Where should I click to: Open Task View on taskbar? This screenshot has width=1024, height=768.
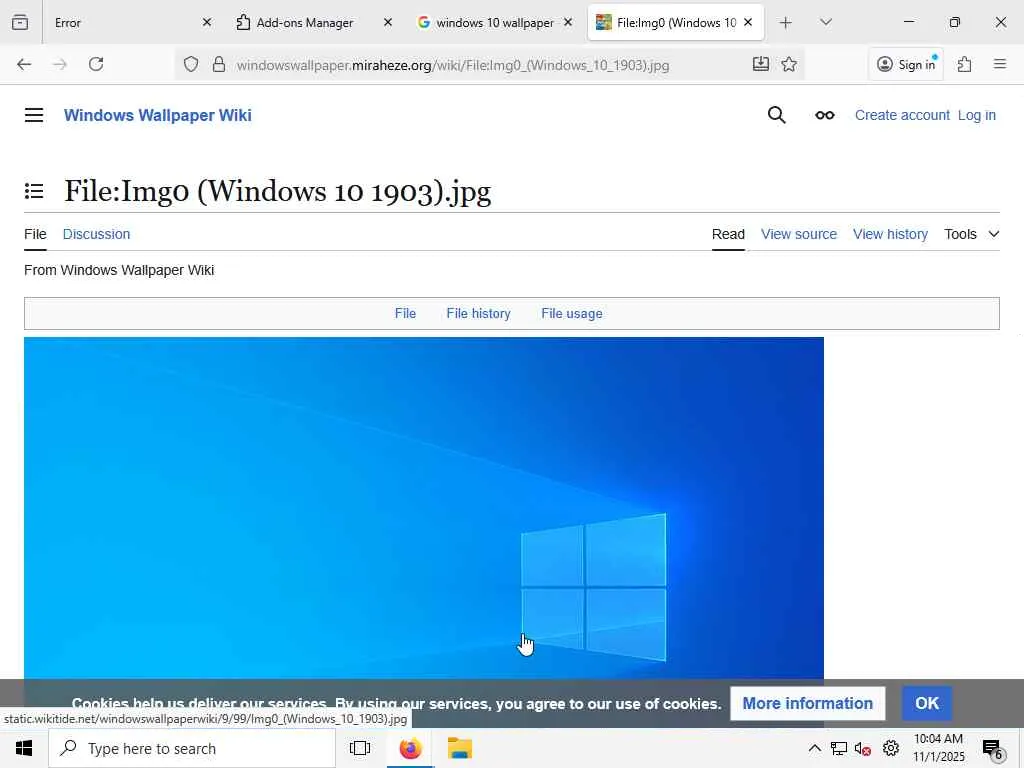click(x=360, y=748)
